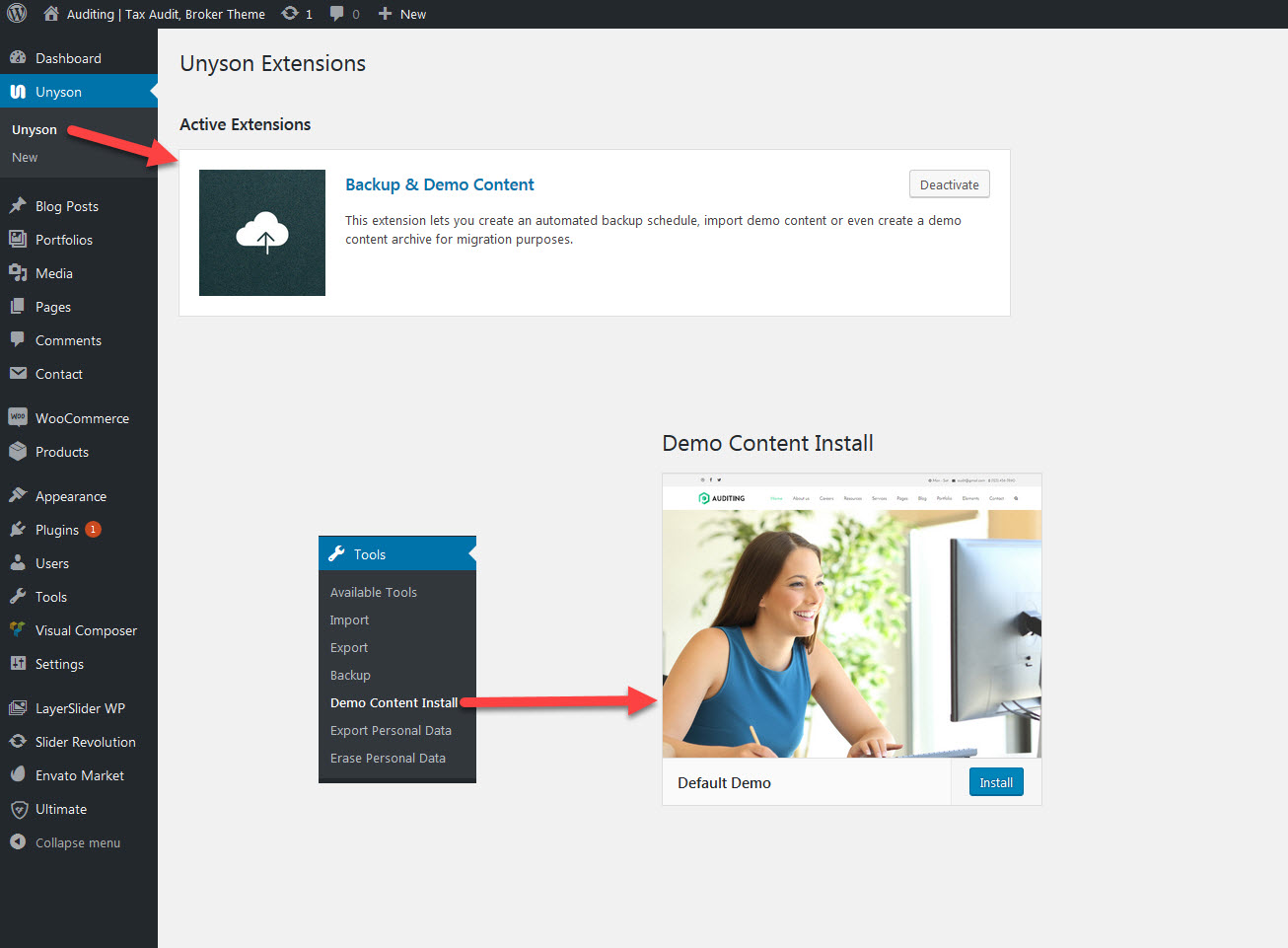Install the Default Demo
The width and height of the screenshot is (1288, 948).
[x=996, y=782]
